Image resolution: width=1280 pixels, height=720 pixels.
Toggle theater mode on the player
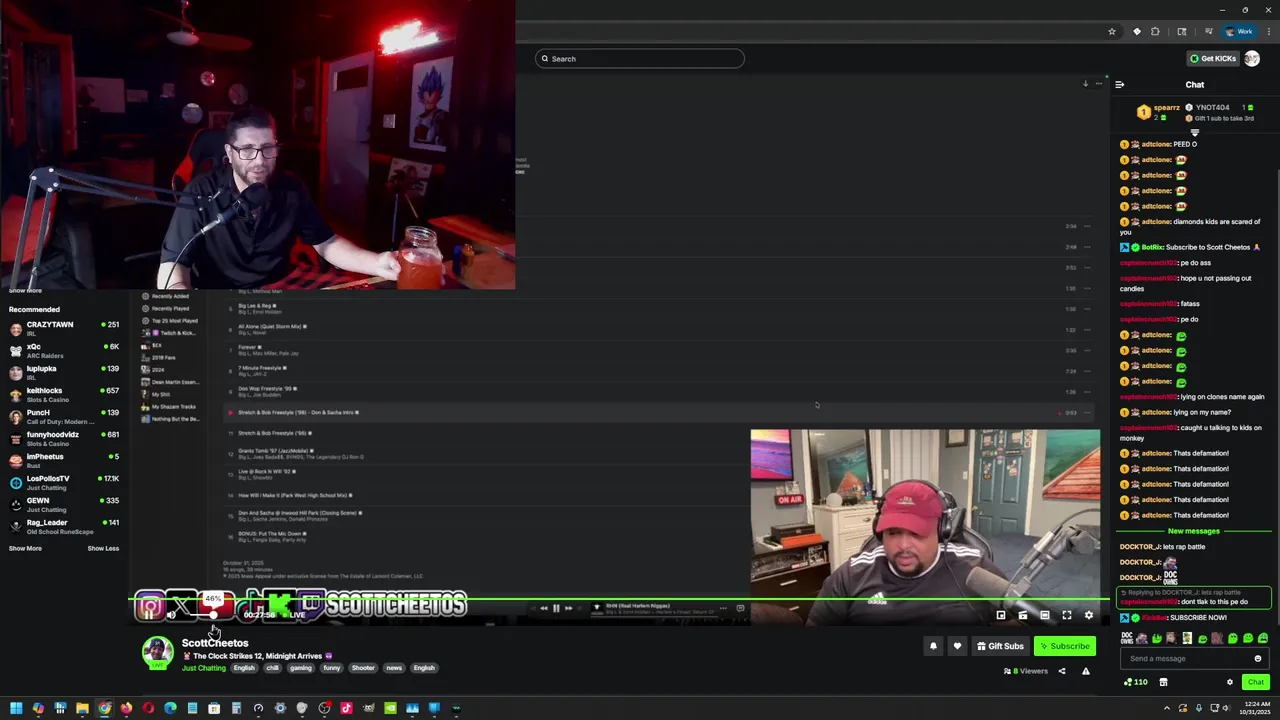coord(1045,615)
